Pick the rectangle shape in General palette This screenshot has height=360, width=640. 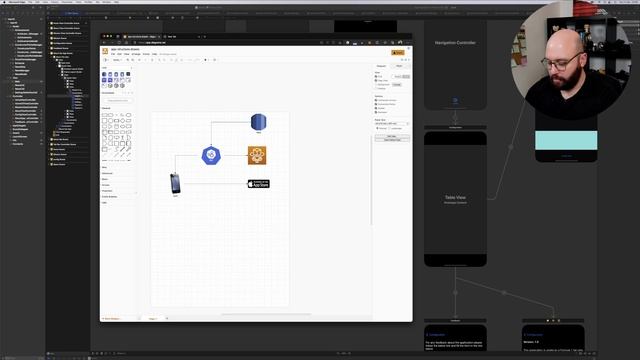click(x=104, y=115)
